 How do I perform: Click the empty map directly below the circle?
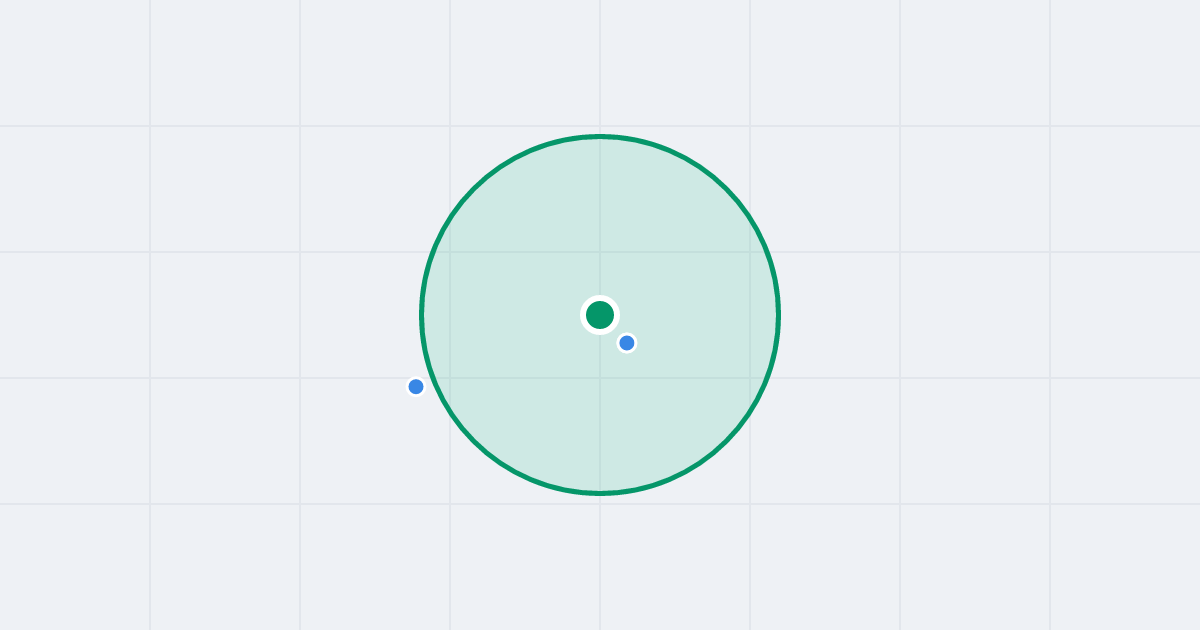coord(600,560)
